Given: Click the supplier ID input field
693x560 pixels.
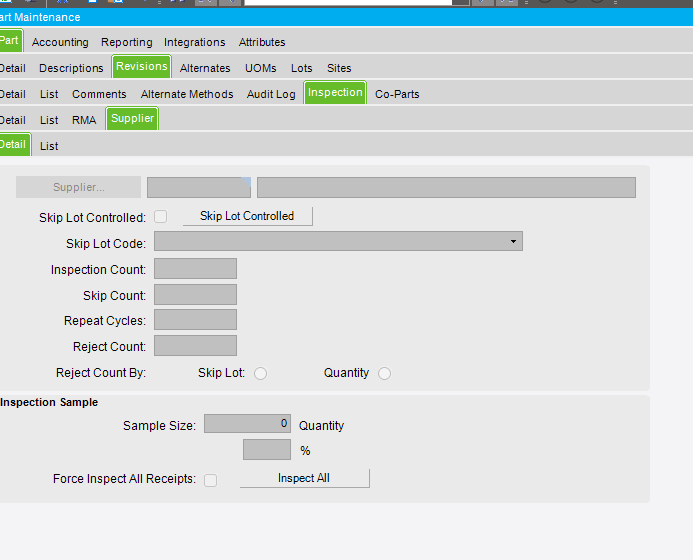Looking at the screenshot, I should [198, 187].
